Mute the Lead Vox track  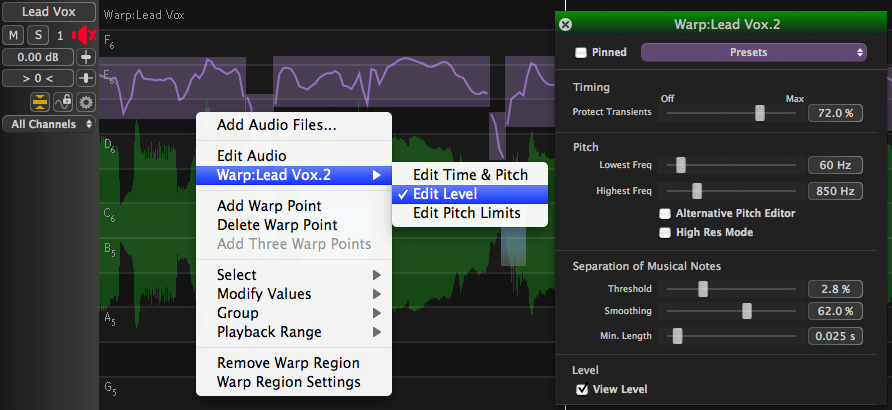(13, 35)
